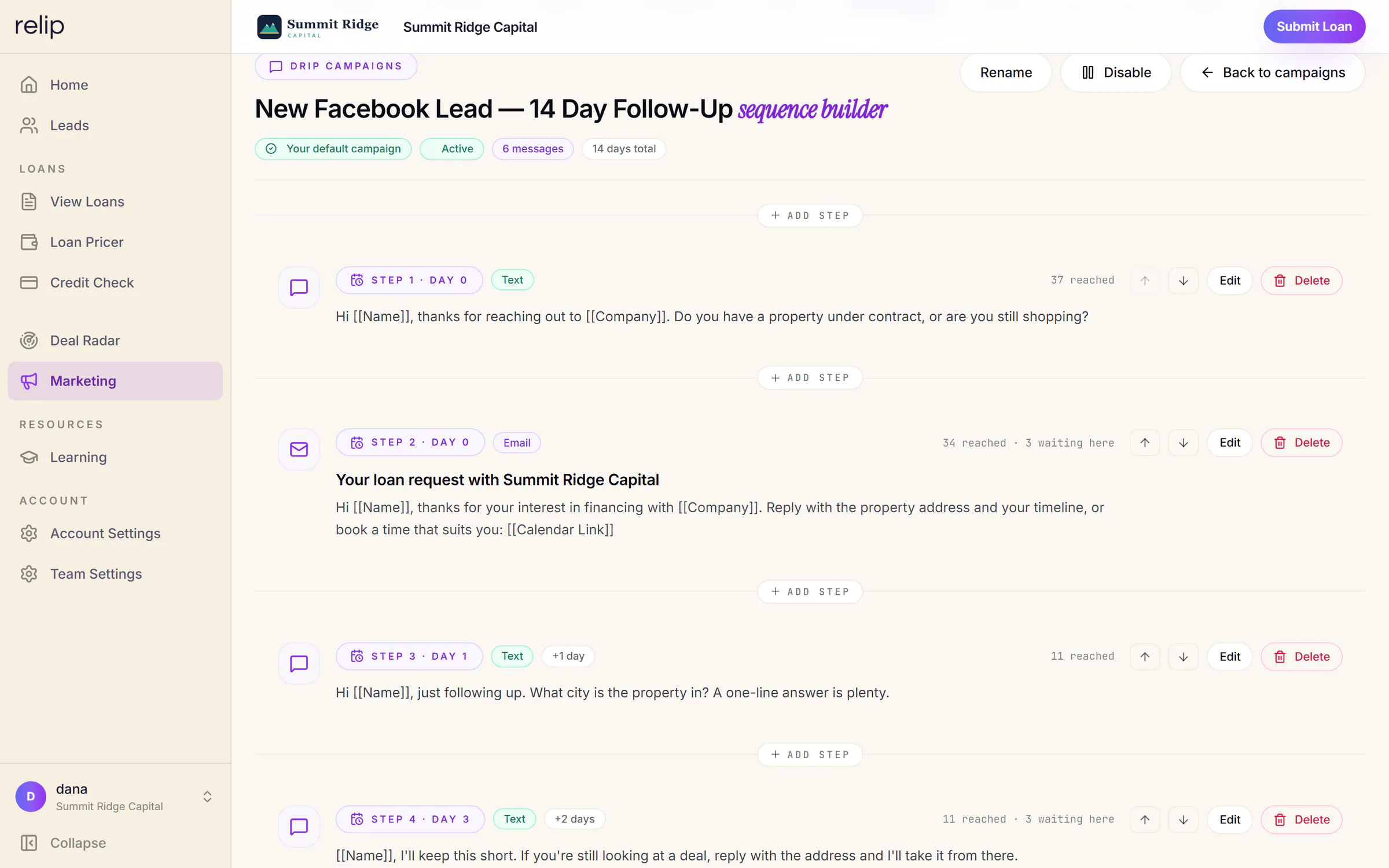Open Team Settings
The height and width of the screenshot is (868, 1389).
click(x=115, y=573)
